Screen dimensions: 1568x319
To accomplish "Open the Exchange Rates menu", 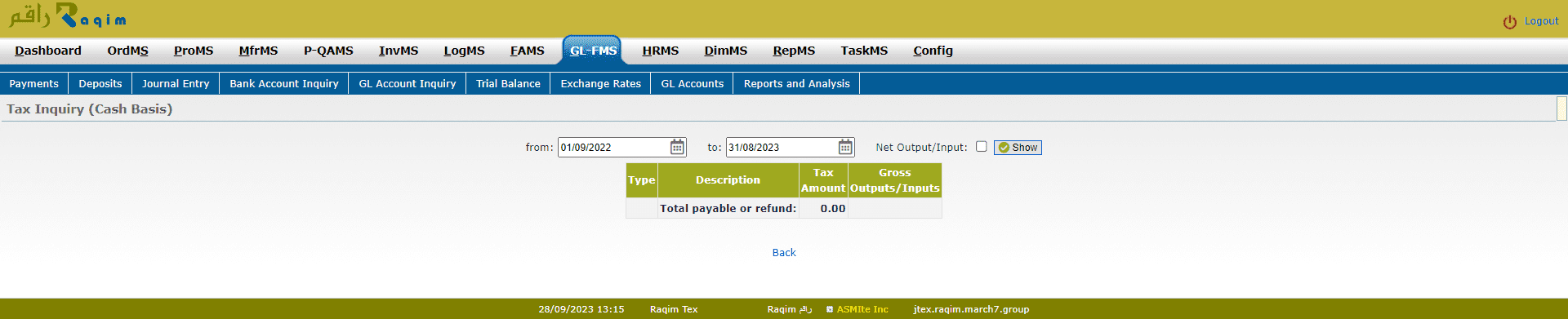I will pos(600,83).
